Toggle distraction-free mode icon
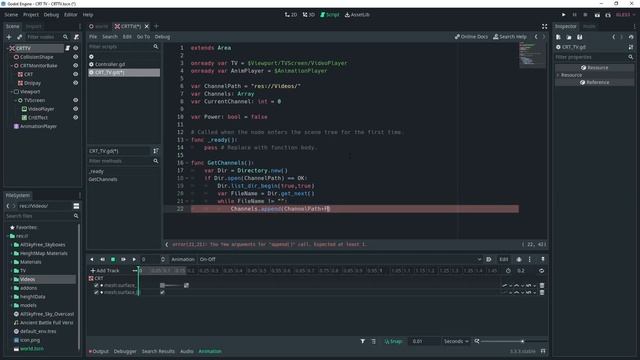The height and width of the screenshot is (360, 640). pos(544,26)
